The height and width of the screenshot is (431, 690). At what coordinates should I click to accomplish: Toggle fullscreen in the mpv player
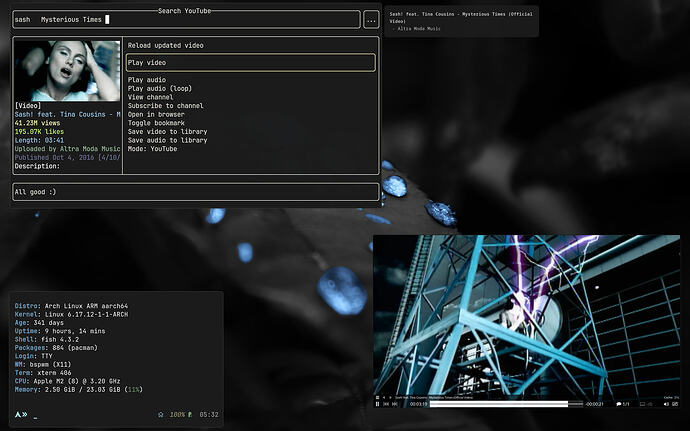pos(675,404)
